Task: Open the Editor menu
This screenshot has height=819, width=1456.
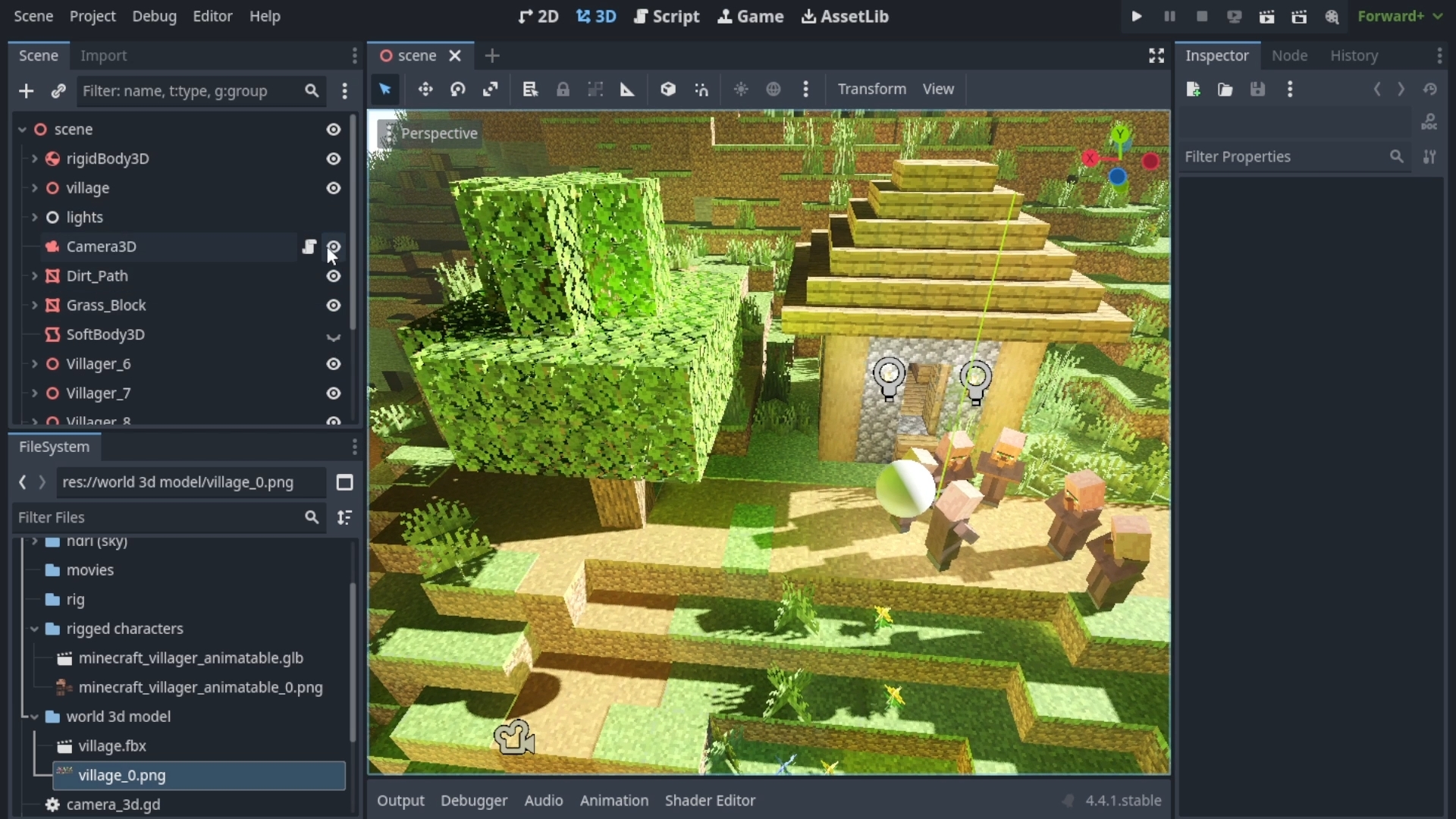Action: click(x=212, y=16)
